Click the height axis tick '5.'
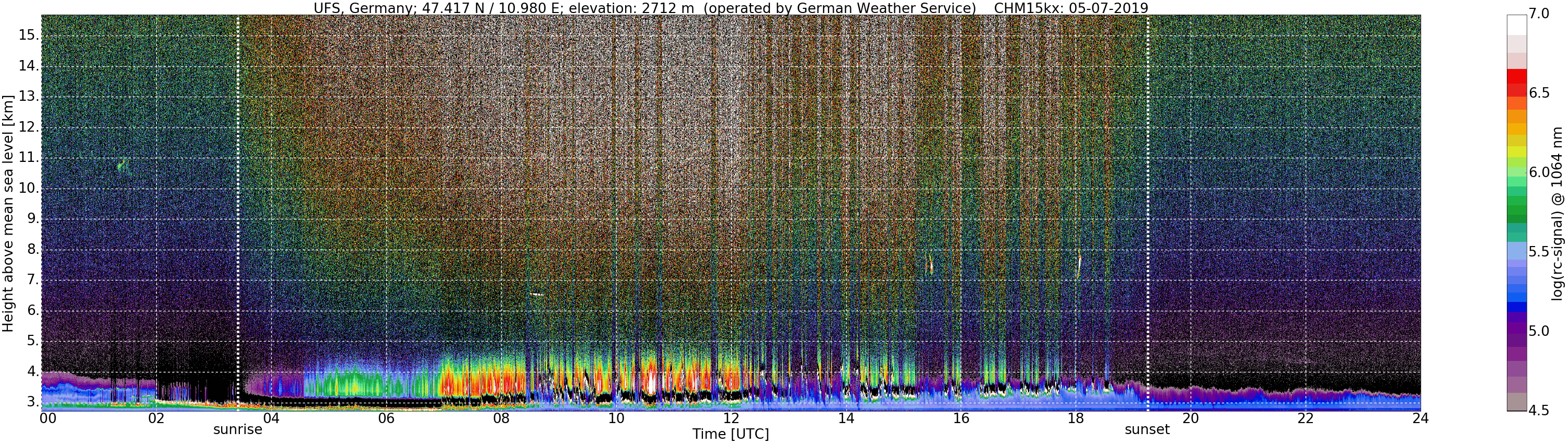Screen dimensions: 1568x444 point(33,341)
